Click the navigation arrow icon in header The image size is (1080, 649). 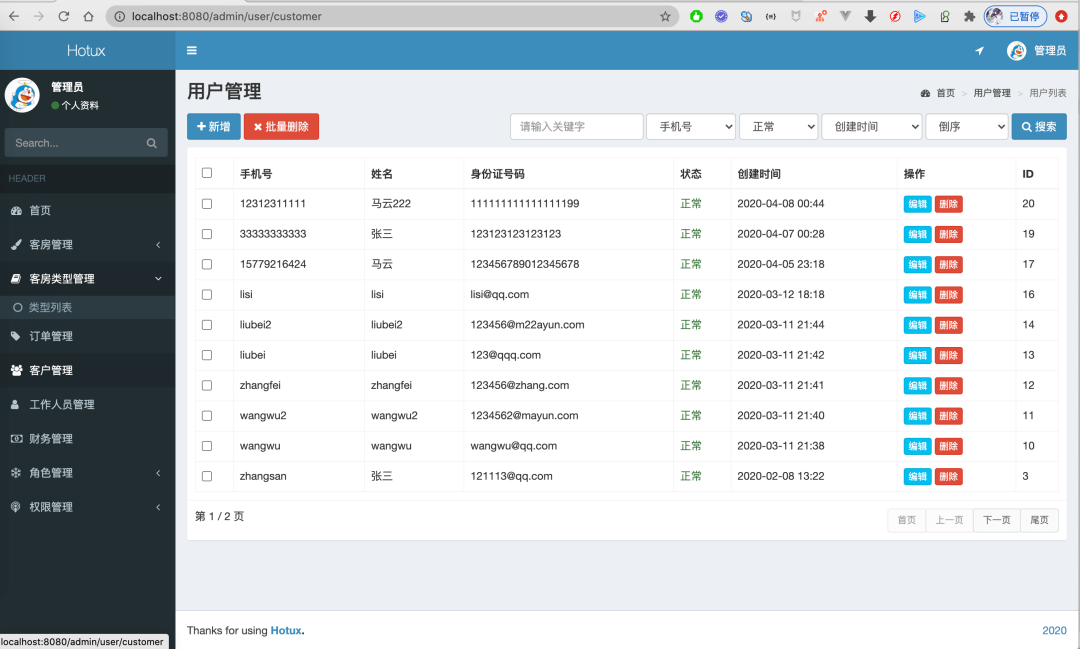point(979,51)
